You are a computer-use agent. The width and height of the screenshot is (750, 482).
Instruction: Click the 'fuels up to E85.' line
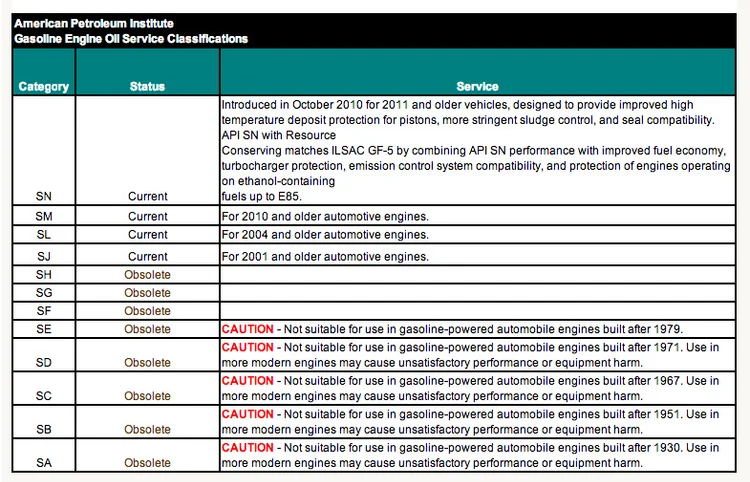[x=262, y=197]
